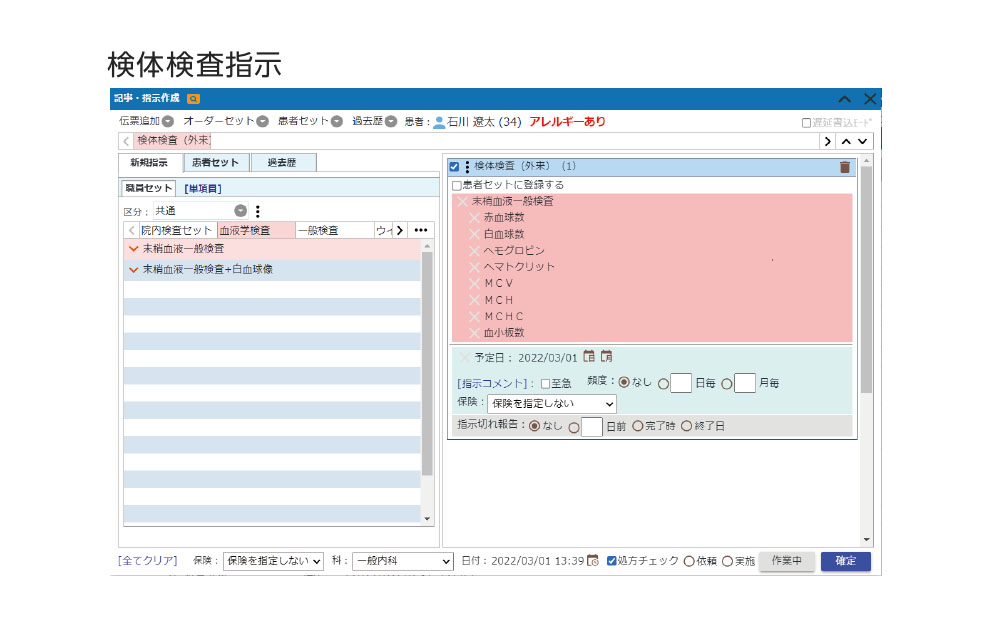Delete 検体検査 order with trash icon
Image resolution: width=994 pixels, height=632 pixels.
pos(845,167)
